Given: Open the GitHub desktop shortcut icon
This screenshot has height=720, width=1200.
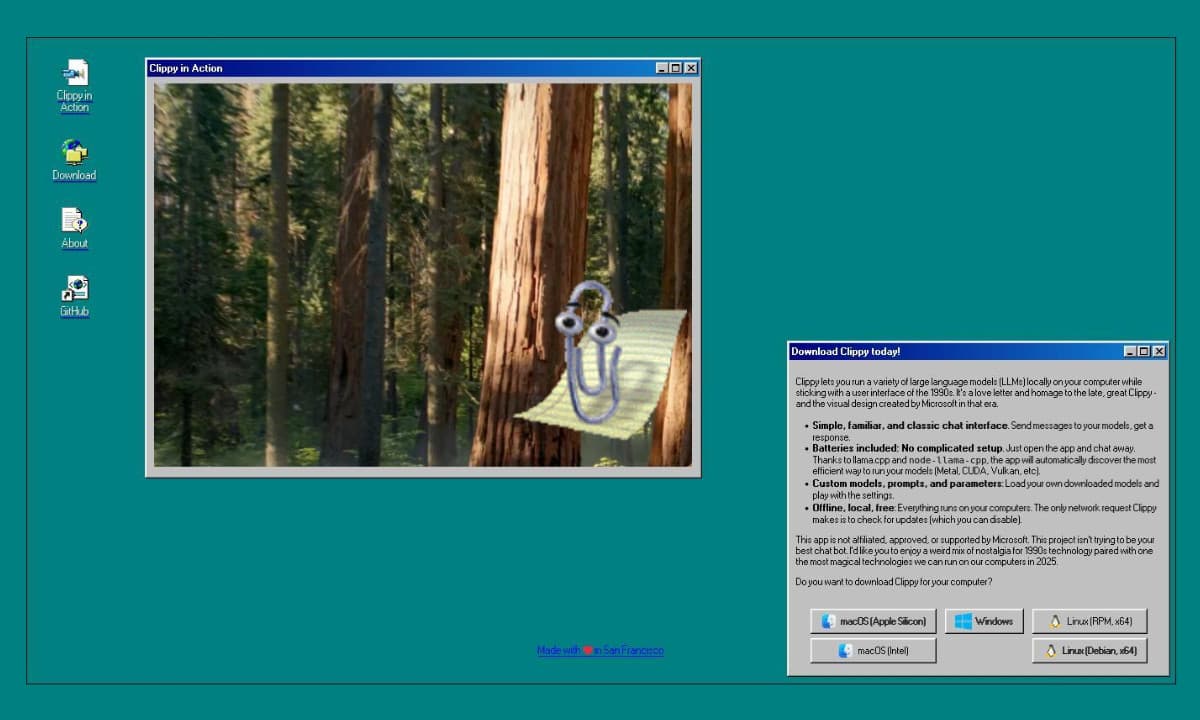Looking at the screenshot, I should (74, 296).
